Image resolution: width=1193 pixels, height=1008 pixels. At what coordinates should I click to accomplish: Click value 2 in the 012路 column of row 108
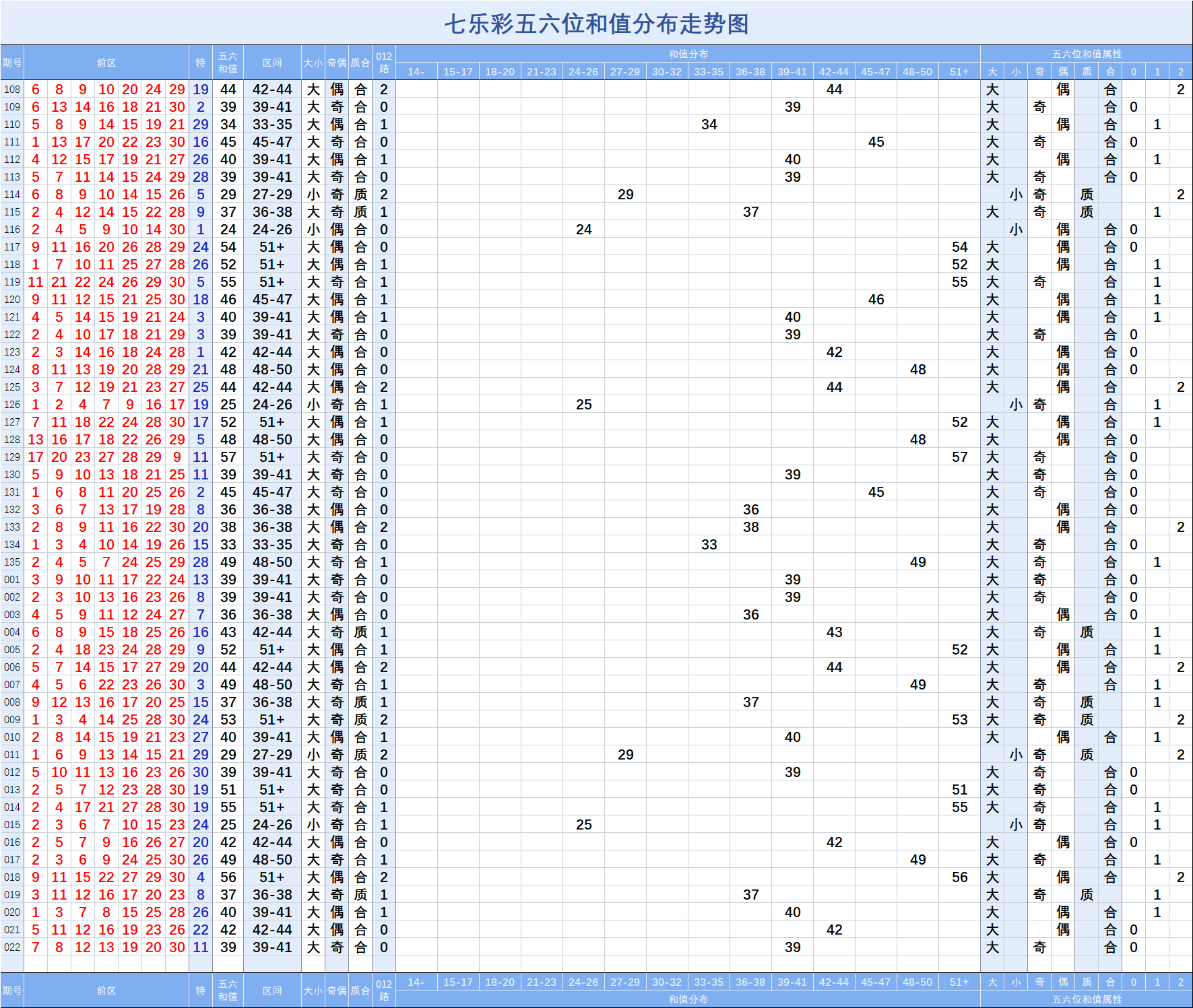click(384, 90)
